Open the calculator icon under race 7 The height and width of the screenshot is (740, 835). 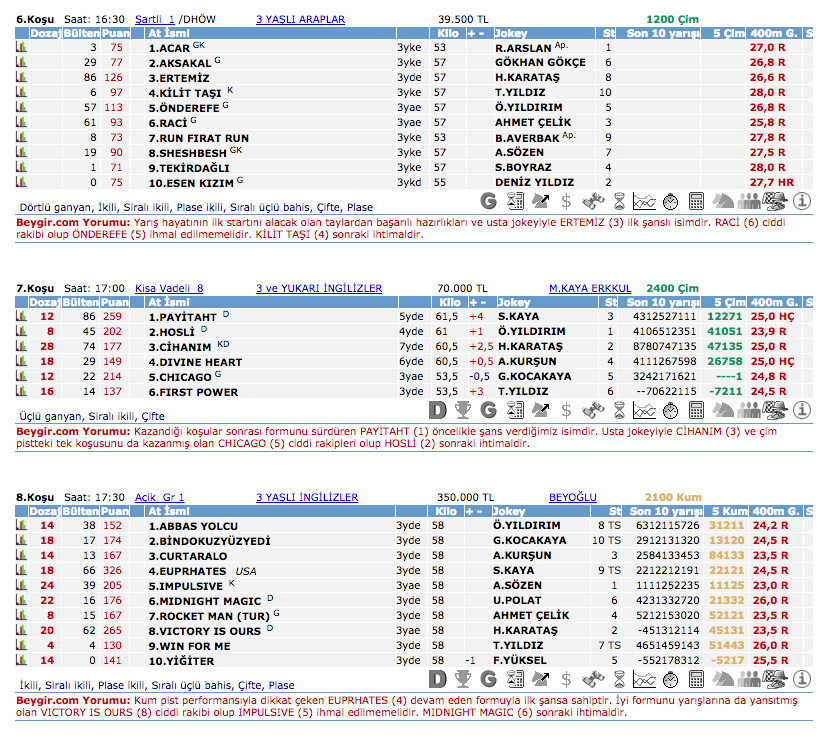[x=697, y=409]
